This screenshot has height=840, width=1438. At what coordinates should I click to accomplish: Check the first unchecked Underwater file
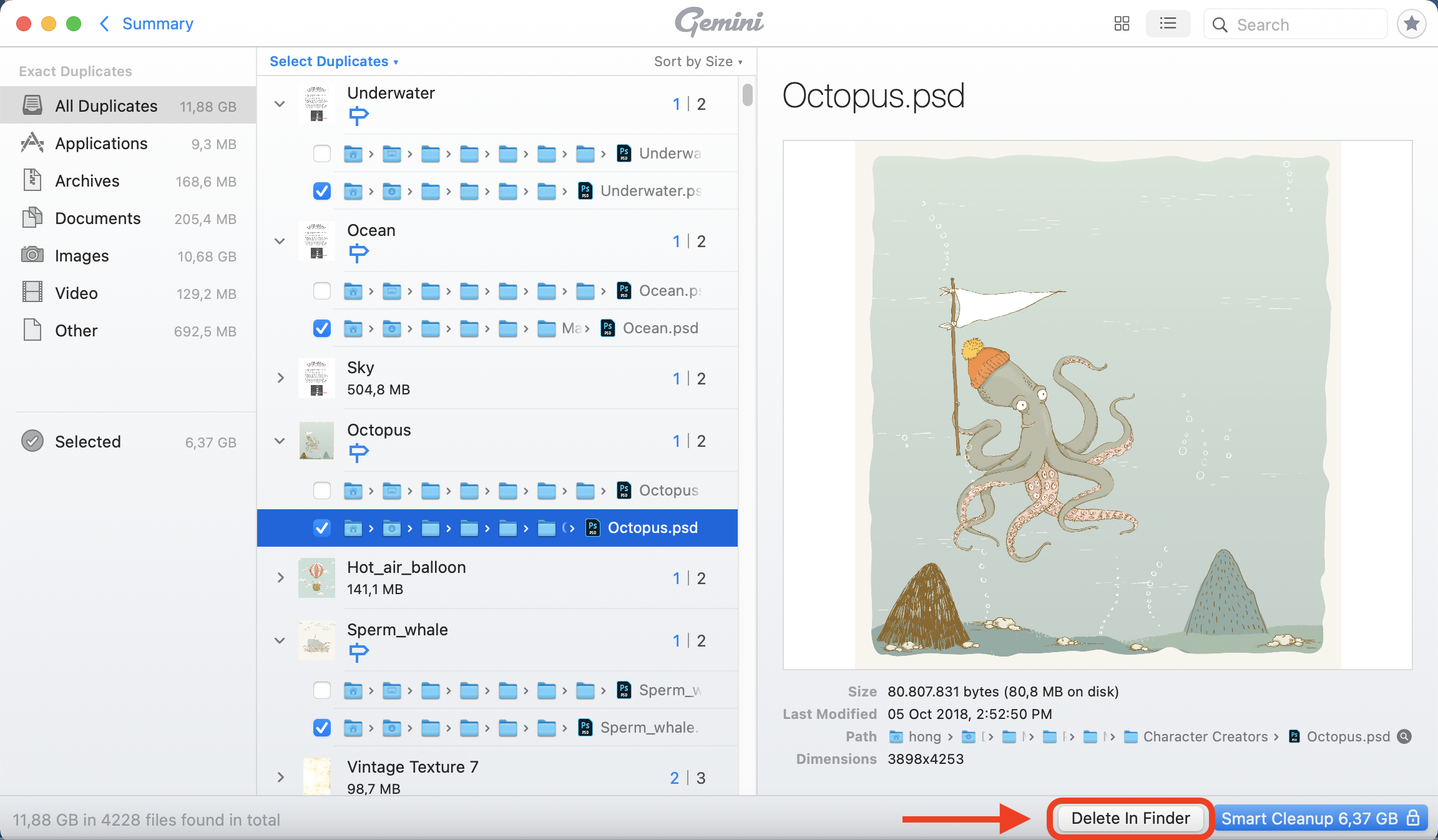pos(322,154)
